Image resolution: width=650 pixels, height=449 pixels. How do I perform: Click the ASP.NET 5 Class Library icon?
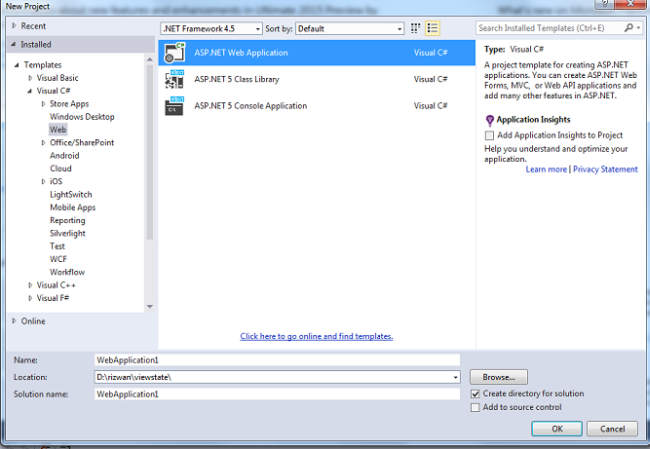tap(175, 79)
